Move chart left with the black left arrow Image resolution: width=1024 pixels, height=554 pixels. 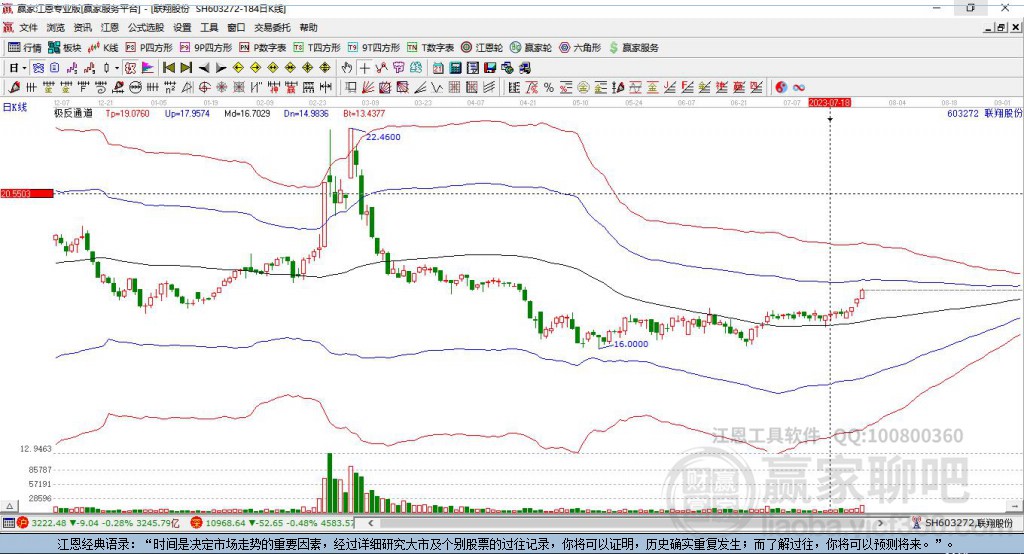(204, 68)
